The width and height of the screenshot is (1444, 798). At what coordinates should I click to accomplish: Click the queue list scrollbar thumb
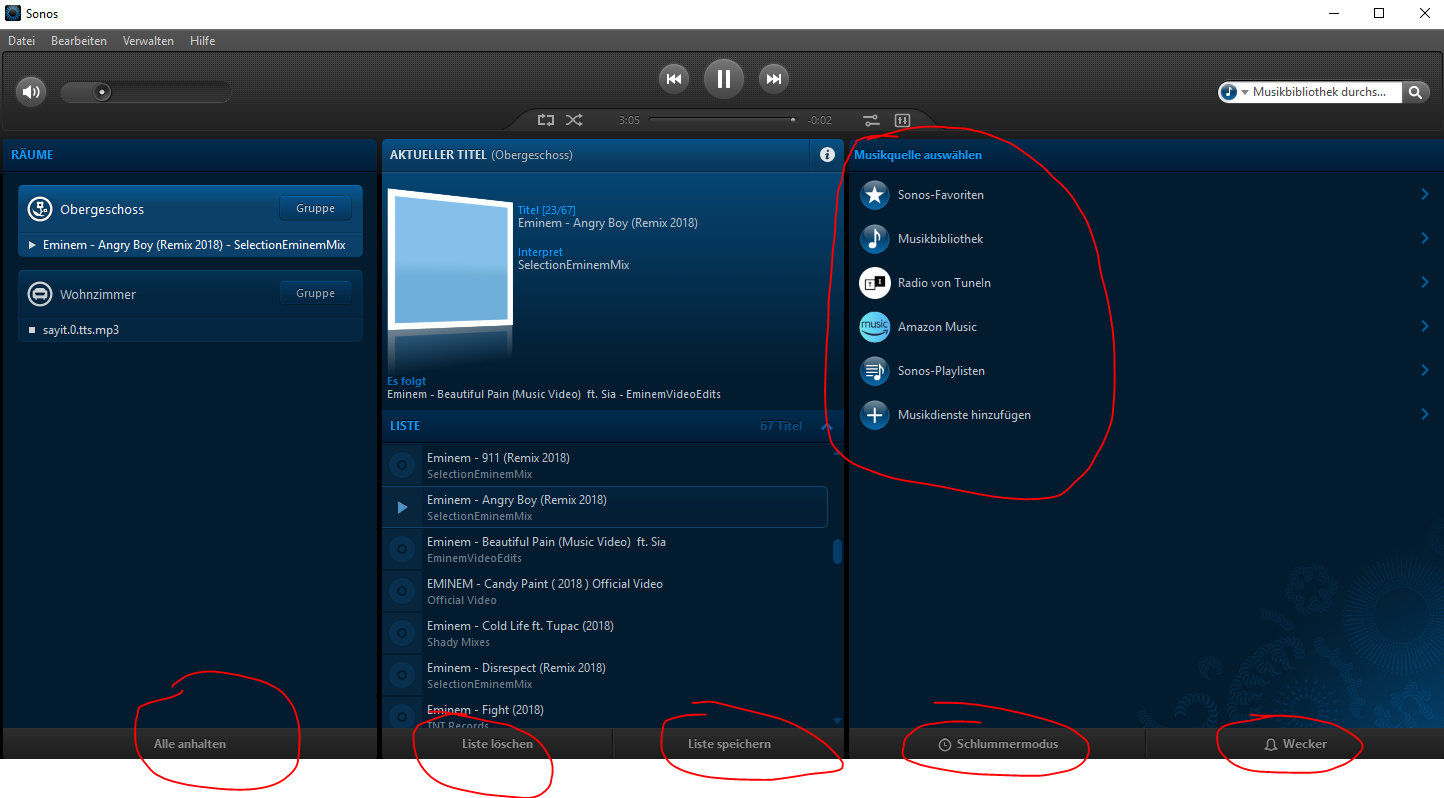click(x=837, y=552)
